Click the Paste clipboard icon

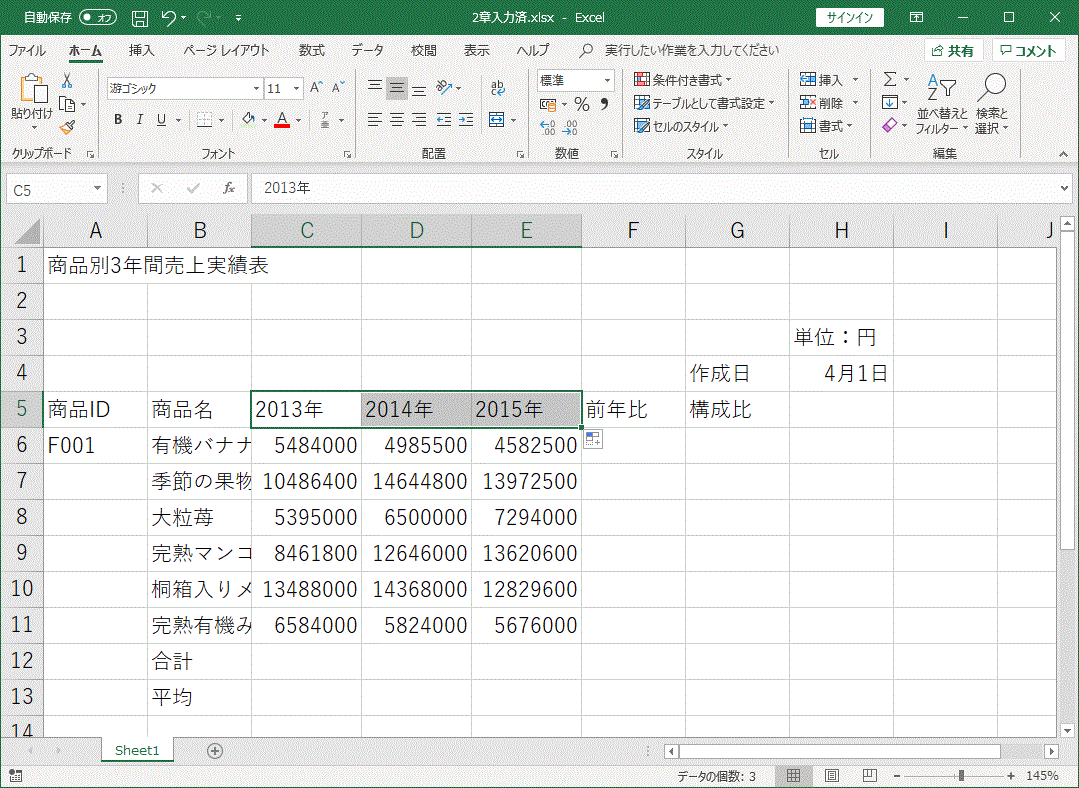pos(32,88)
